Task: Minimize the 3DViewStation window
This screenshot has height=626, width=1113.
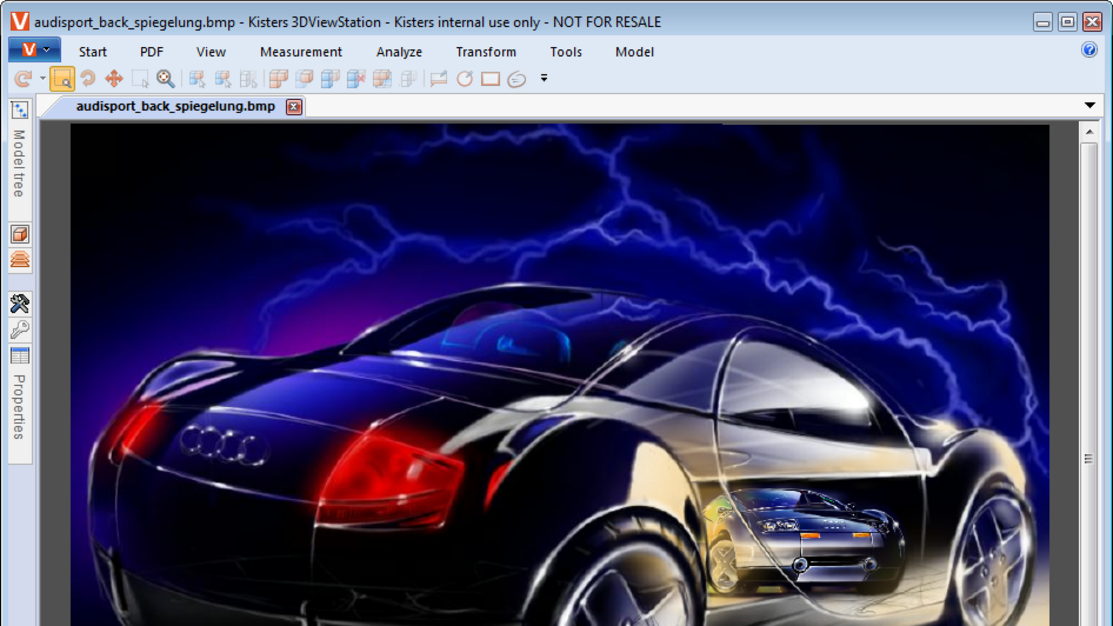Action: [x=1043, y=22]
